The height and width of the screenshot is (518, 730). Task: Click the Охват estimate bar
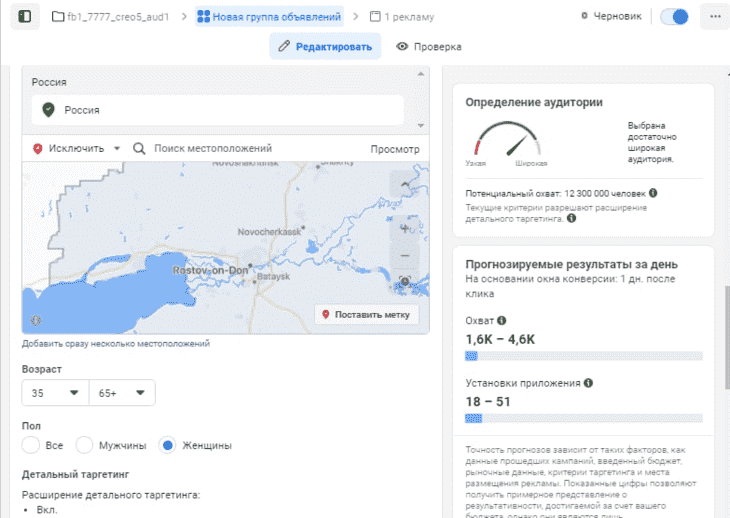[584, 356]
